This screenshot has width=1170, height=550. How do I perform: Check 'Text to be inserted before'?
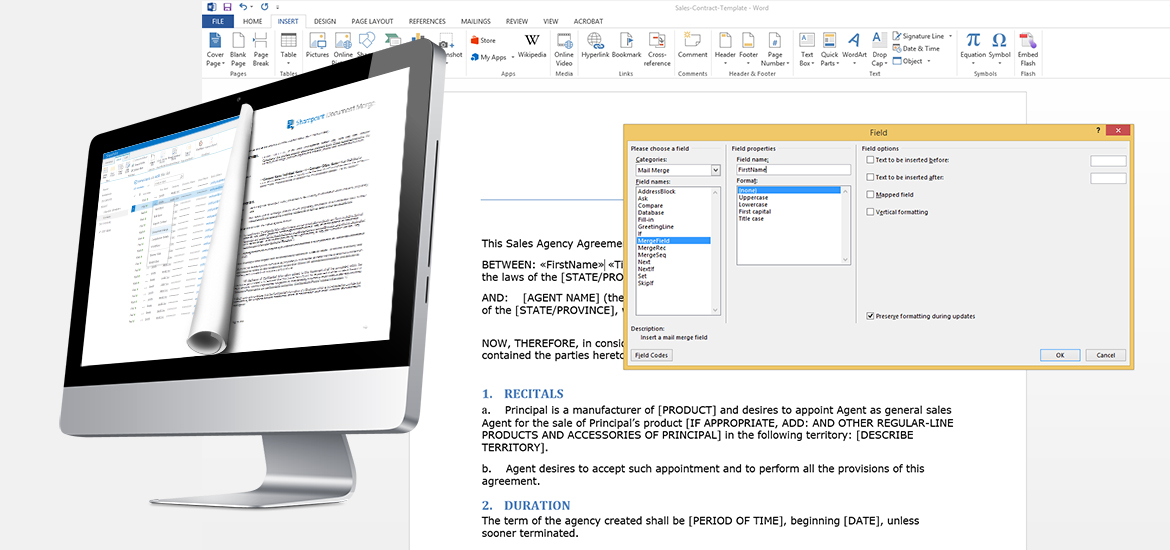[x=870, y=160]
